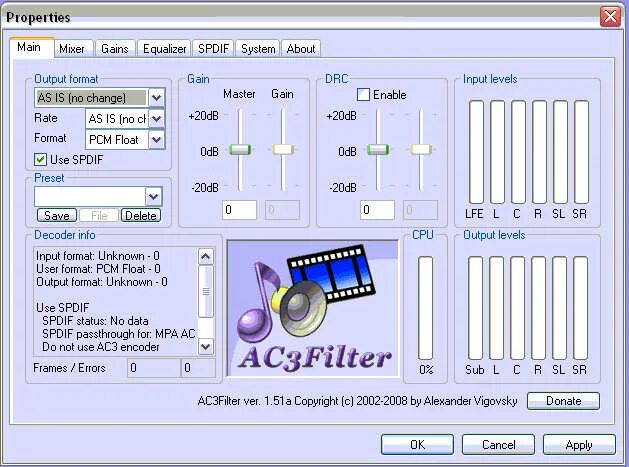This screenshot has height=467, width=629.
Task: Click the C output level meter
Action: [517, 308]
